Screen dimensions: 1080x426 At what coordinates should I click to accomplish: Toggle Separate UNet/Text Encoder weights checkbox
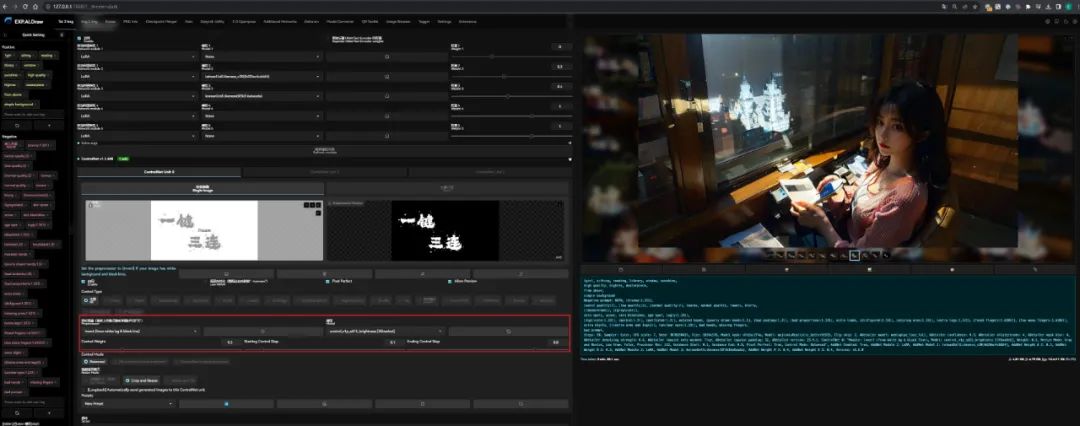(328, 39)
